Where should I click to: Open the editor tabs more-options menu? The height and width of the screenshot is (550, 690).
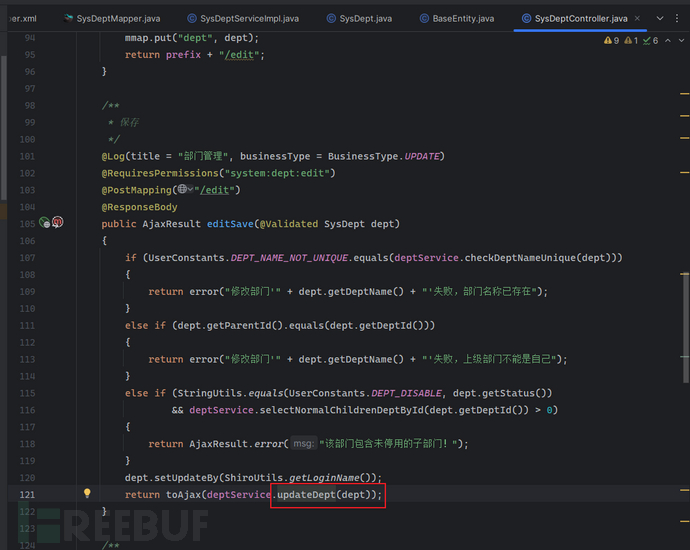click(x=677, y=18)
